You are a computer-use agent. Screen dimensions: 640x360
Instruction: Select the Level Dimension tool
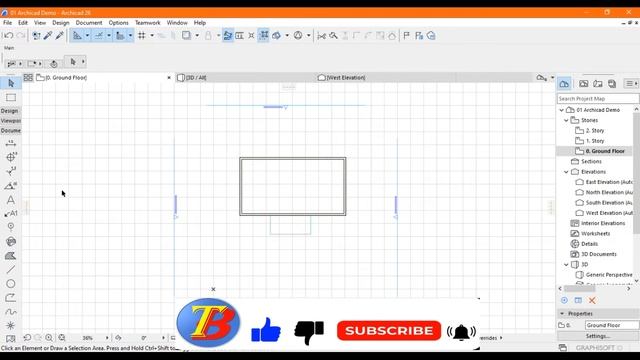point(11,157)
